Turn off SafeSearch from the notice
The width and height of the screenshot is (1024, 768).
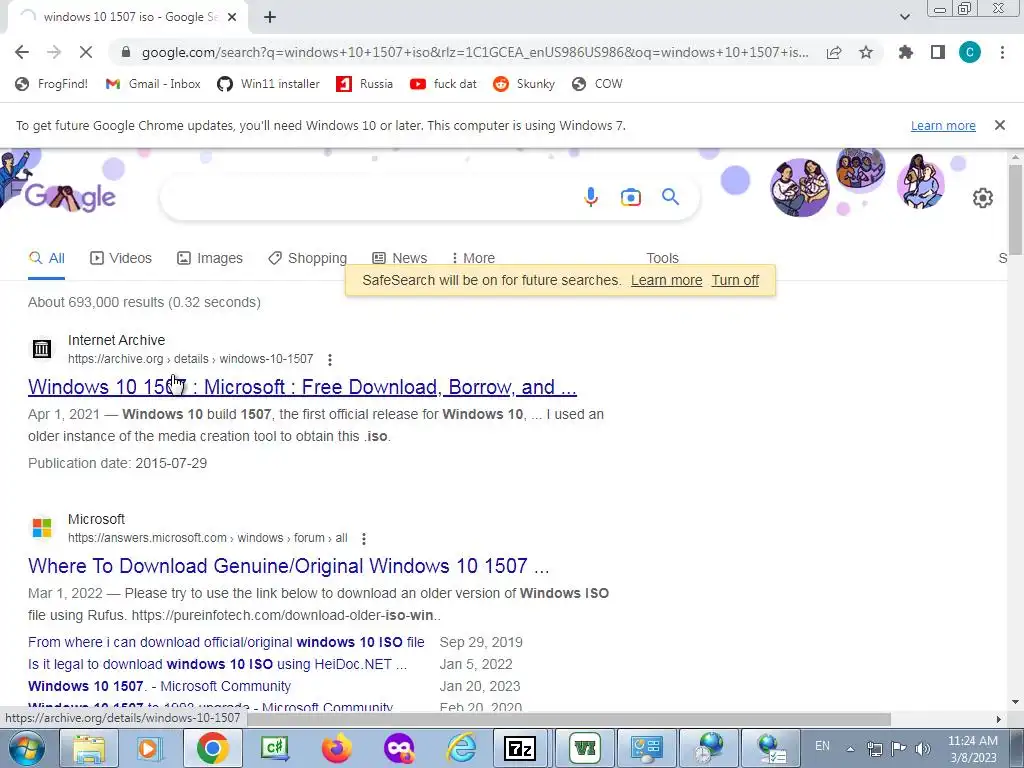[735, 280]
